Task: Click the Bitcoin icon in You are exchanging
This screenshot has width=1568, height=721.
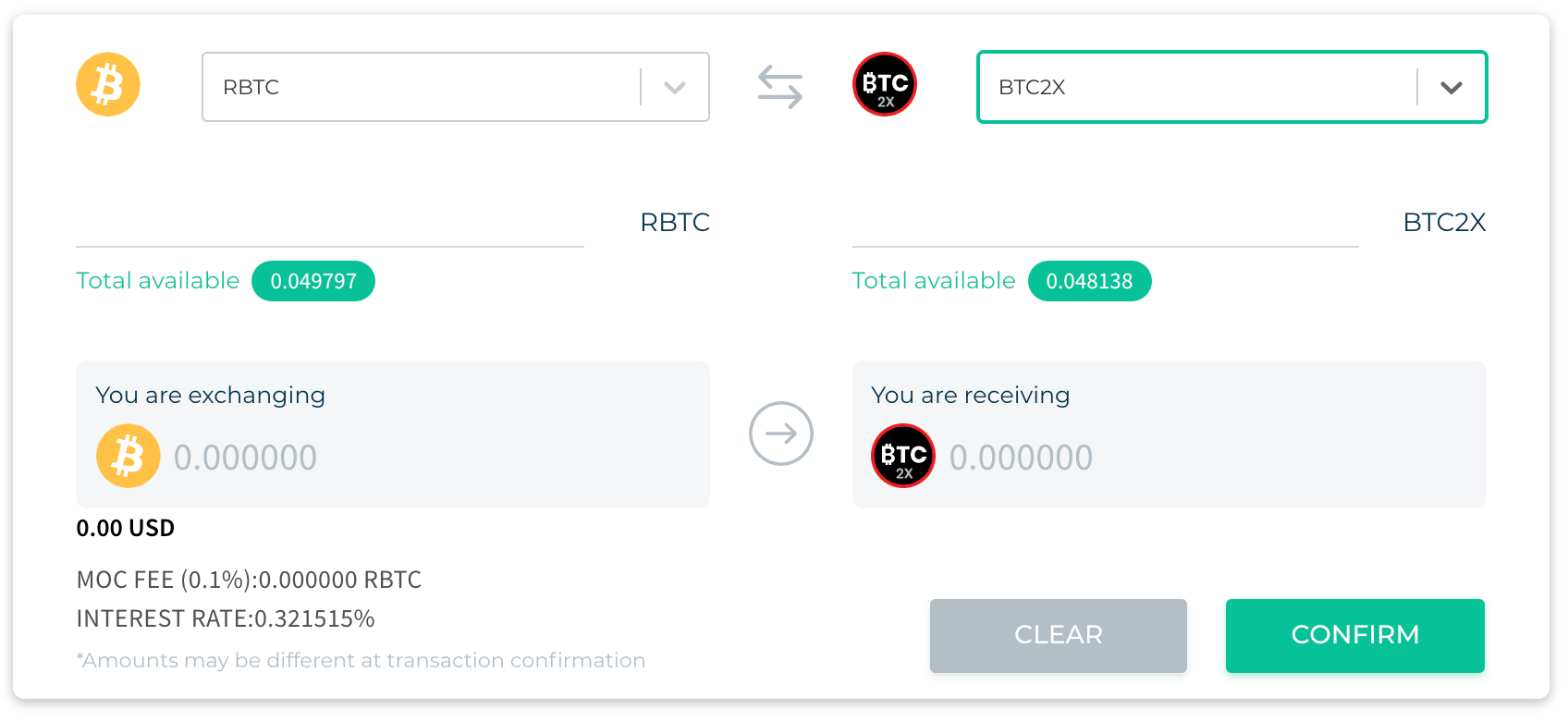Action: 129,456
